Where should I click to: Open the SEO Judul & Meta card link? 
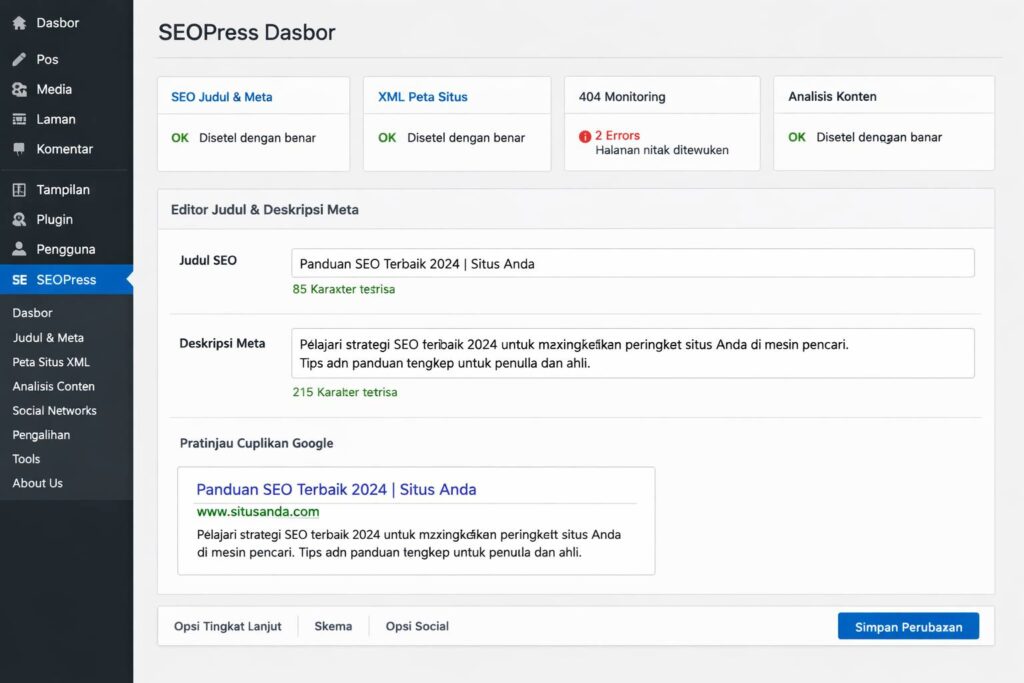point(222,97)
